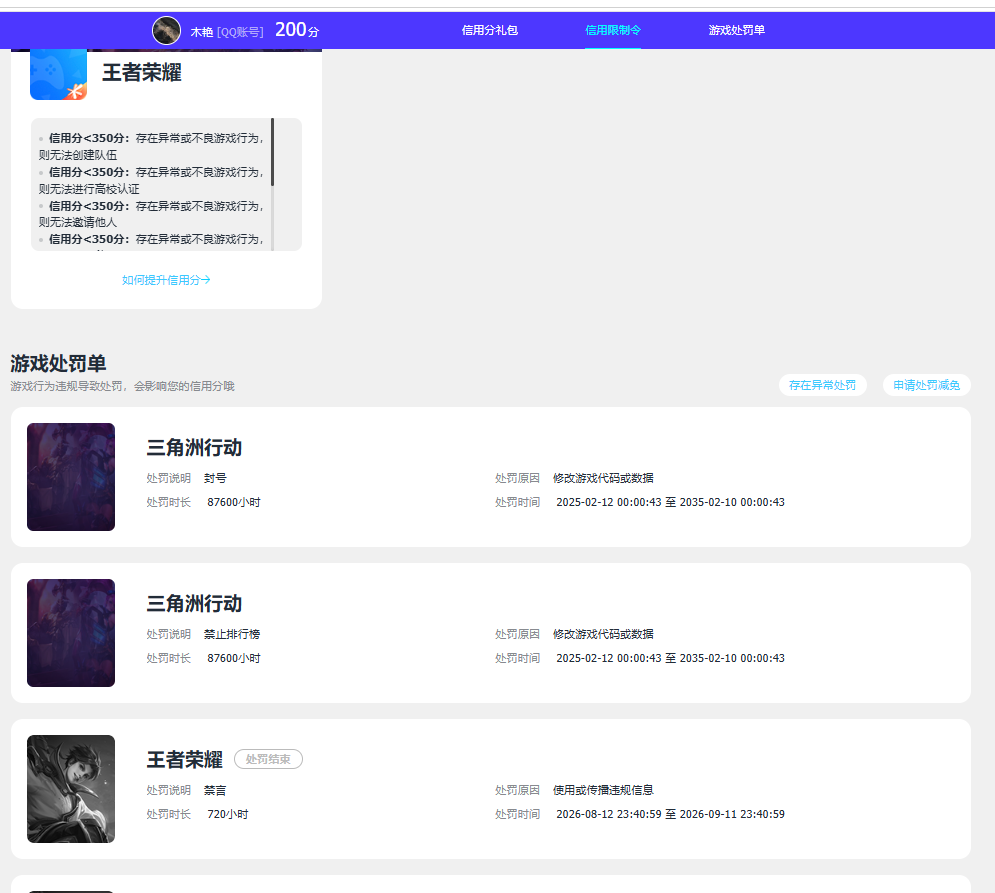
Task: Click the 则无法创建队伍 restriction text
Action: (78, 155)
